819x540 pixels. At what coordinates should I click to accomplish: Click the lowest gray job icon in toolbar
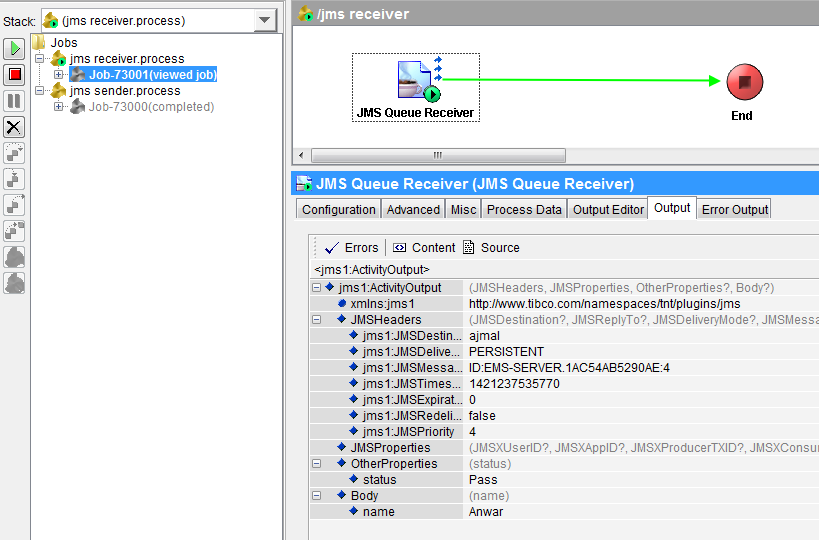pyautogui.click(x=14, y=284)
